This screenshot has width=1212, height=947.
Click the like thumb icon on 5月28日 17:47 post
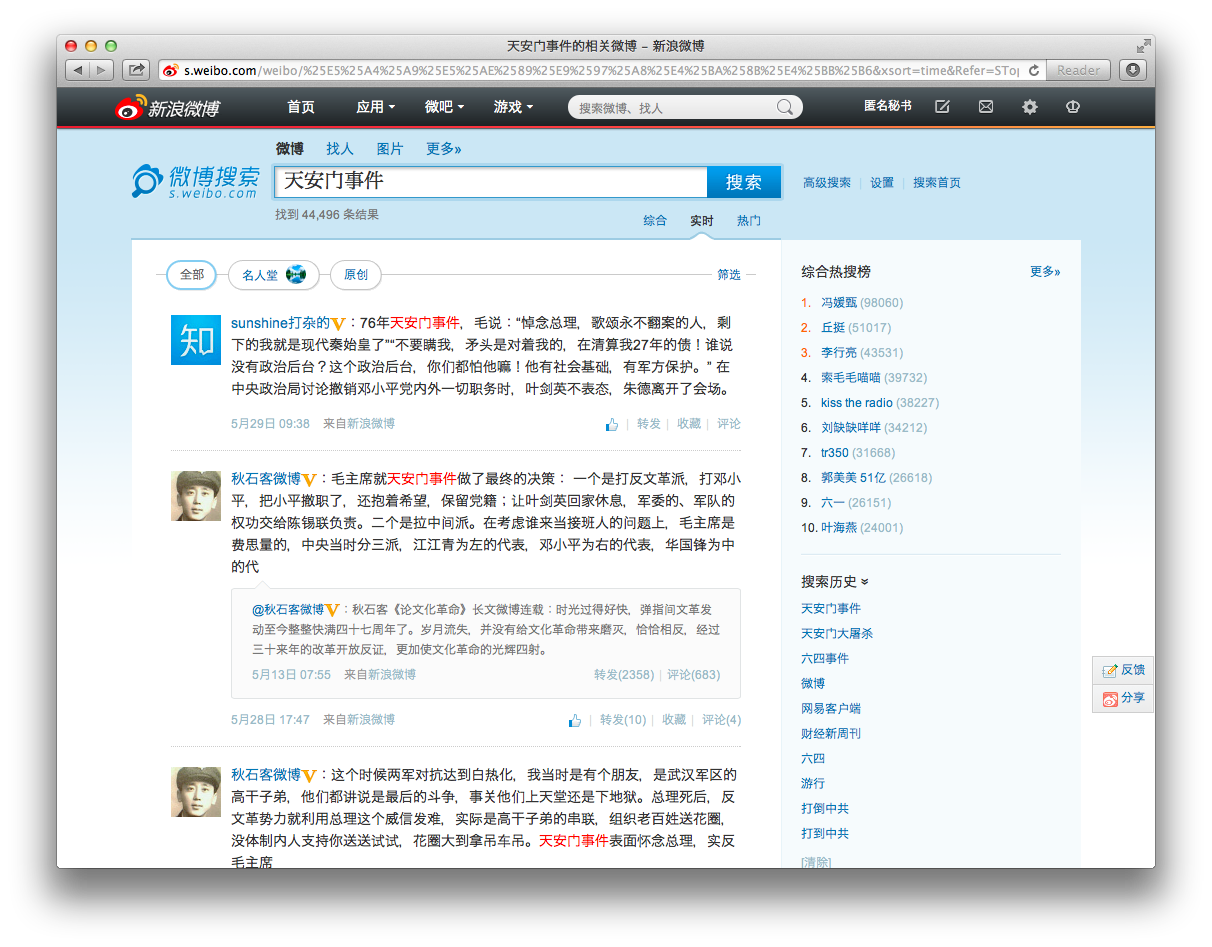click(x=574, y=720)
